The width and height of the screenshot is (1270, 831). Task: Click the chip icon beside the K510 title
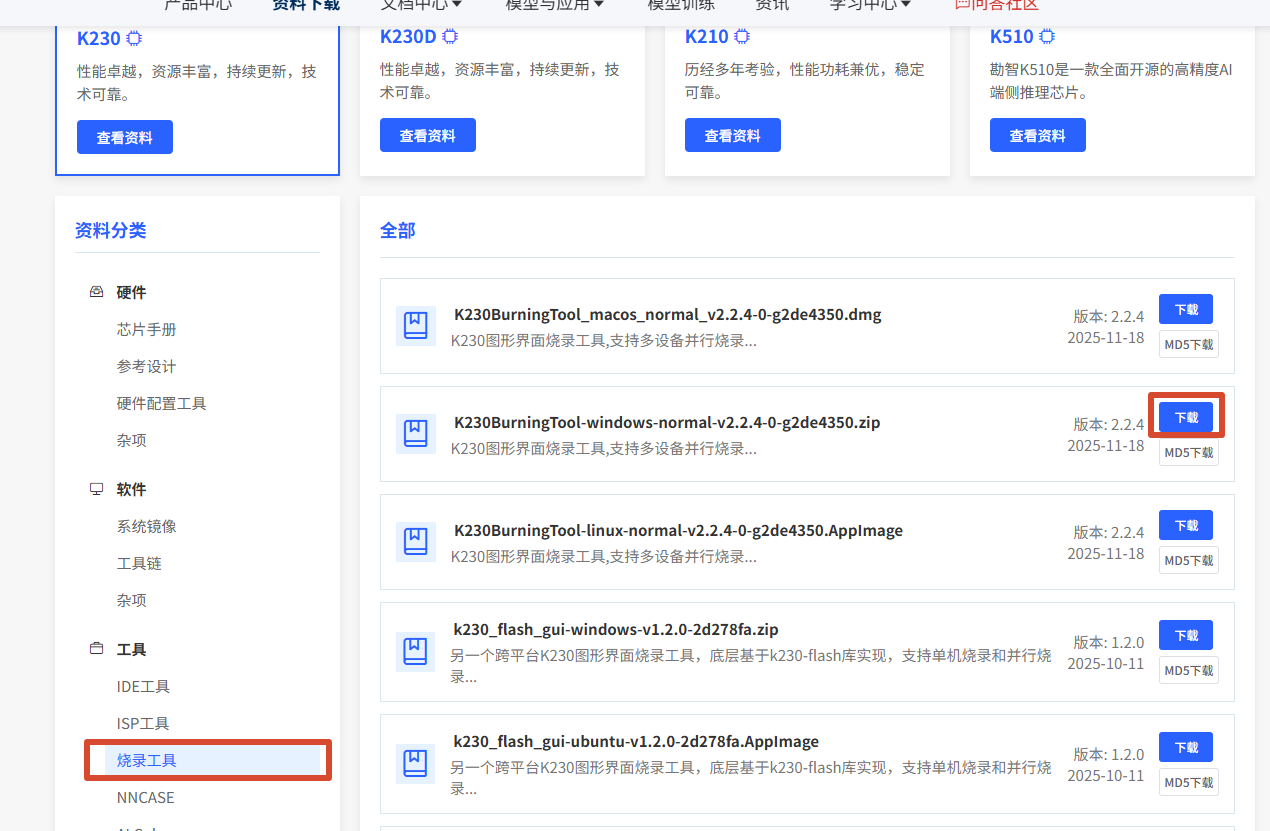tap(1047, 37)
